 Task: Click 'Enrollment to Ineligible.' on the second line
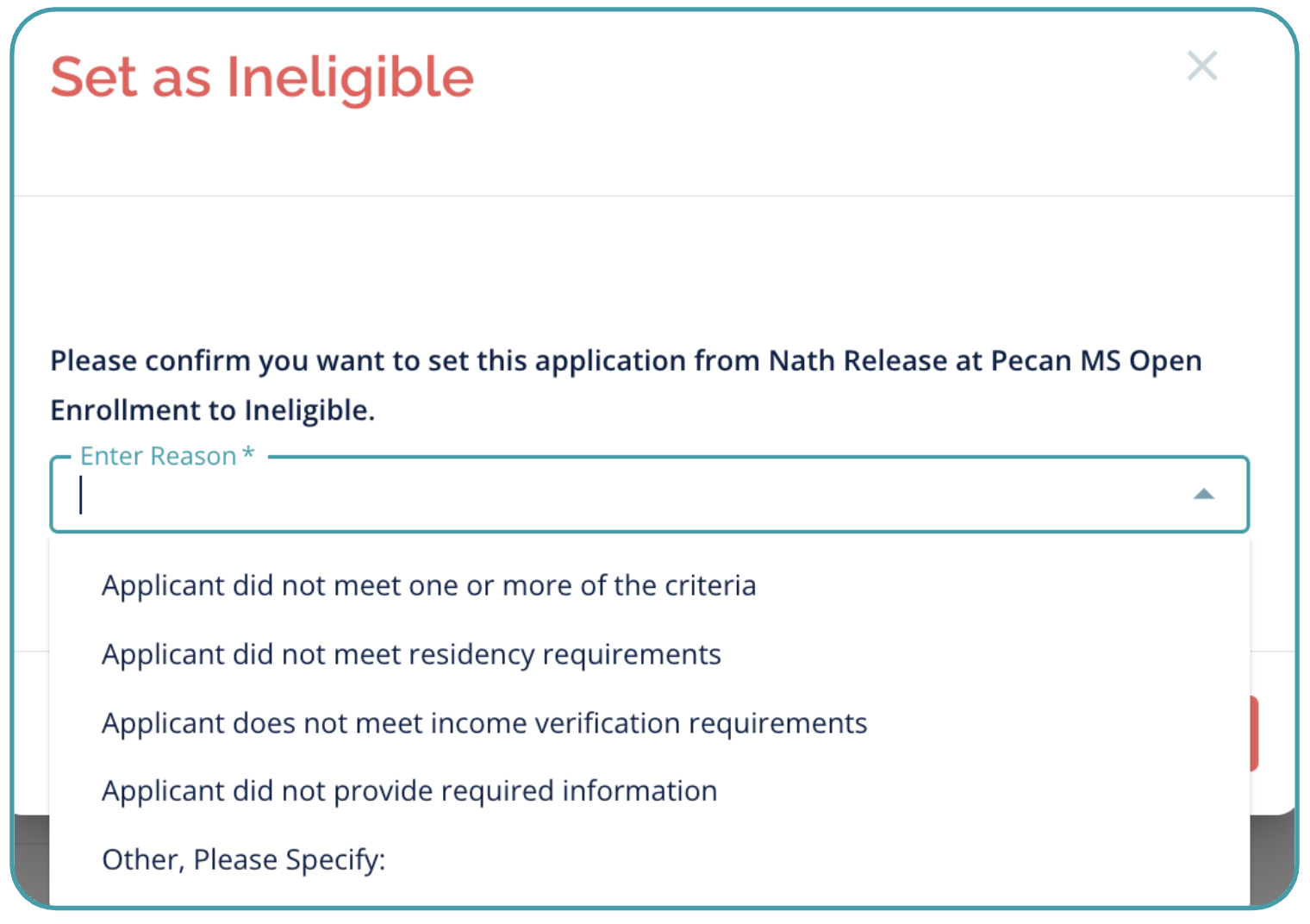coord(212,411)
